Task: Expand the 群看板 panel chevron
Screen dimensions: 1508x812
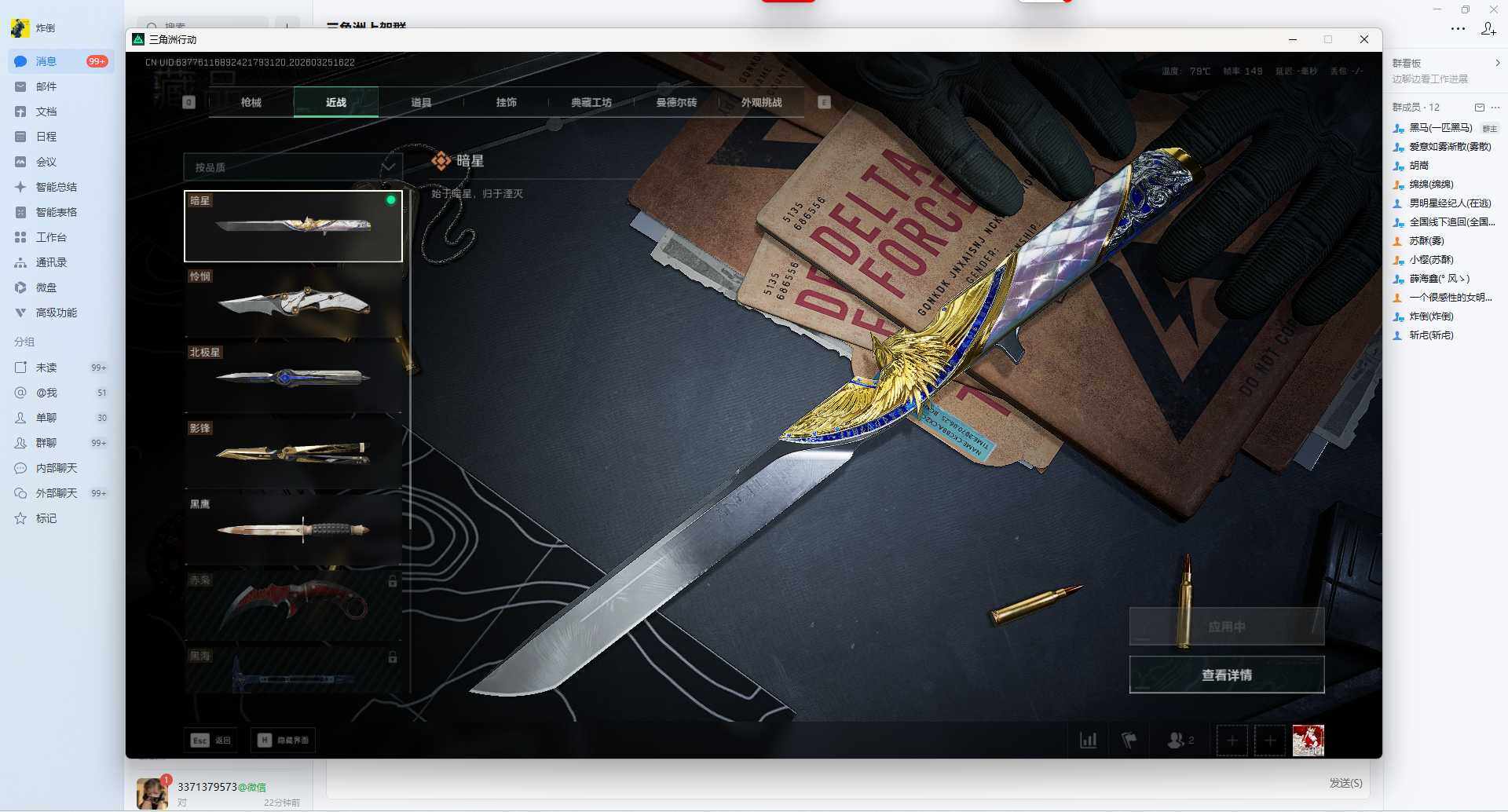Action: [x=1497, y=63]
